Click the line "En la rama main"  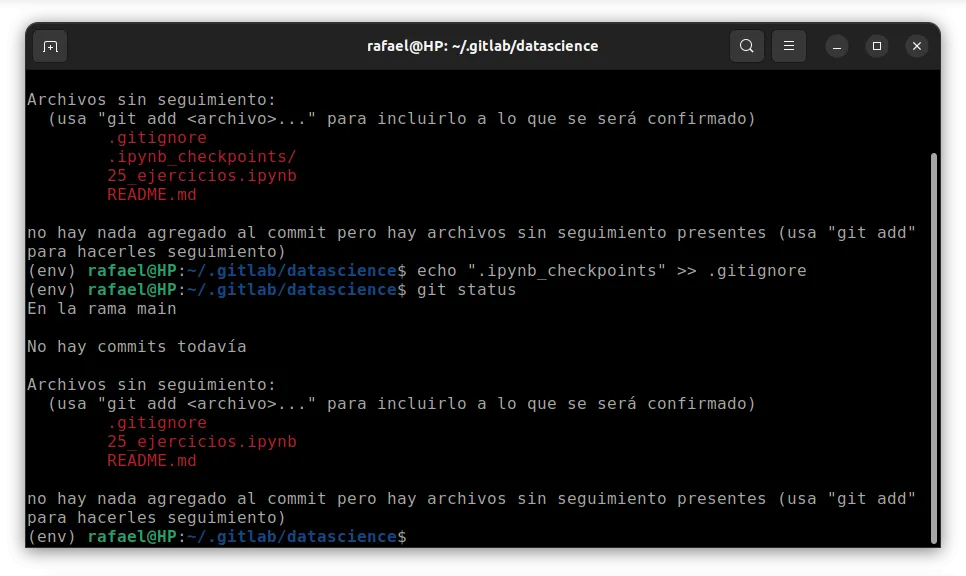(x=102, y=309)
